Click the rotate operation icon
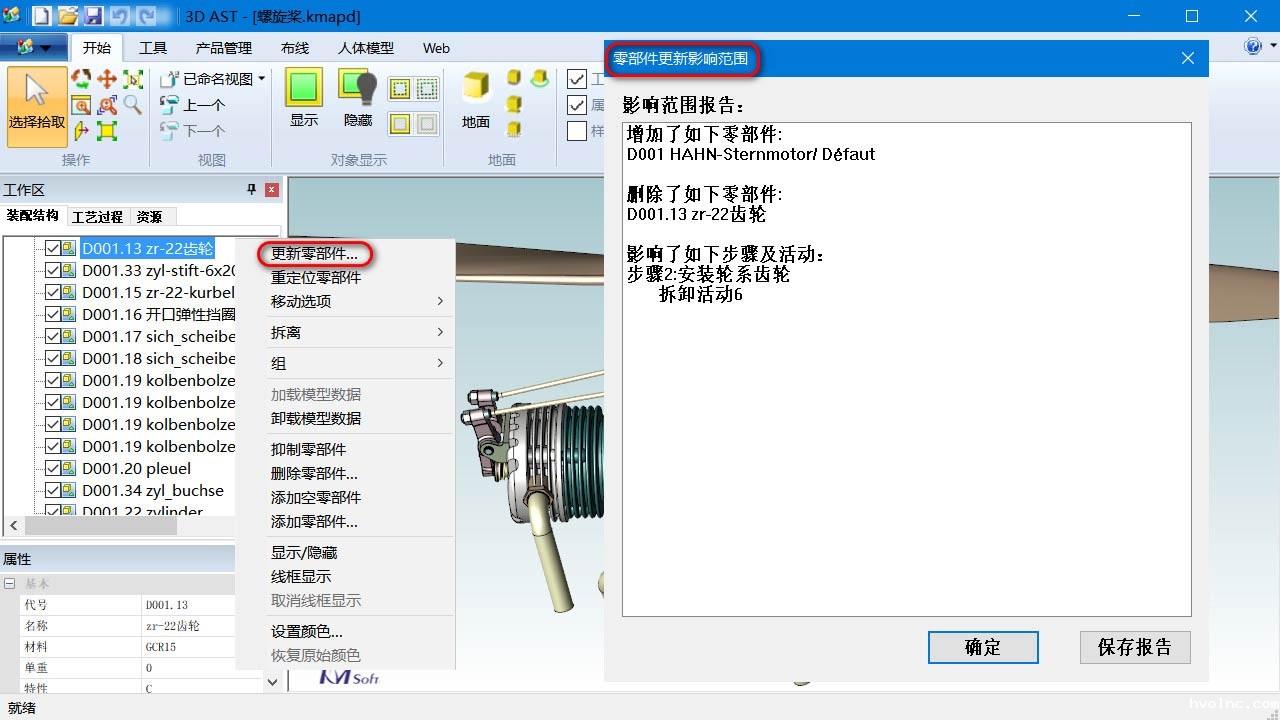 (x=81, y=78)
